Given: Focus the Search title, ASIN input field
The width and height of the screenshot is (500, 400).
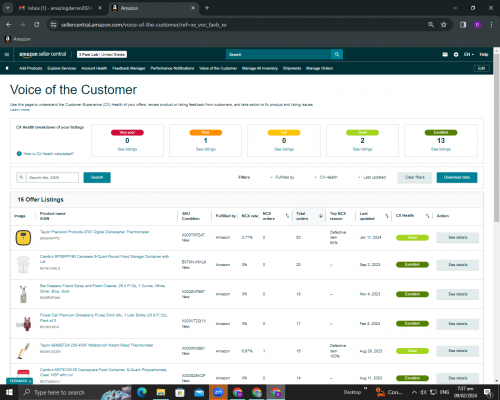Looking at the screenshot, I should pos(52,177).
